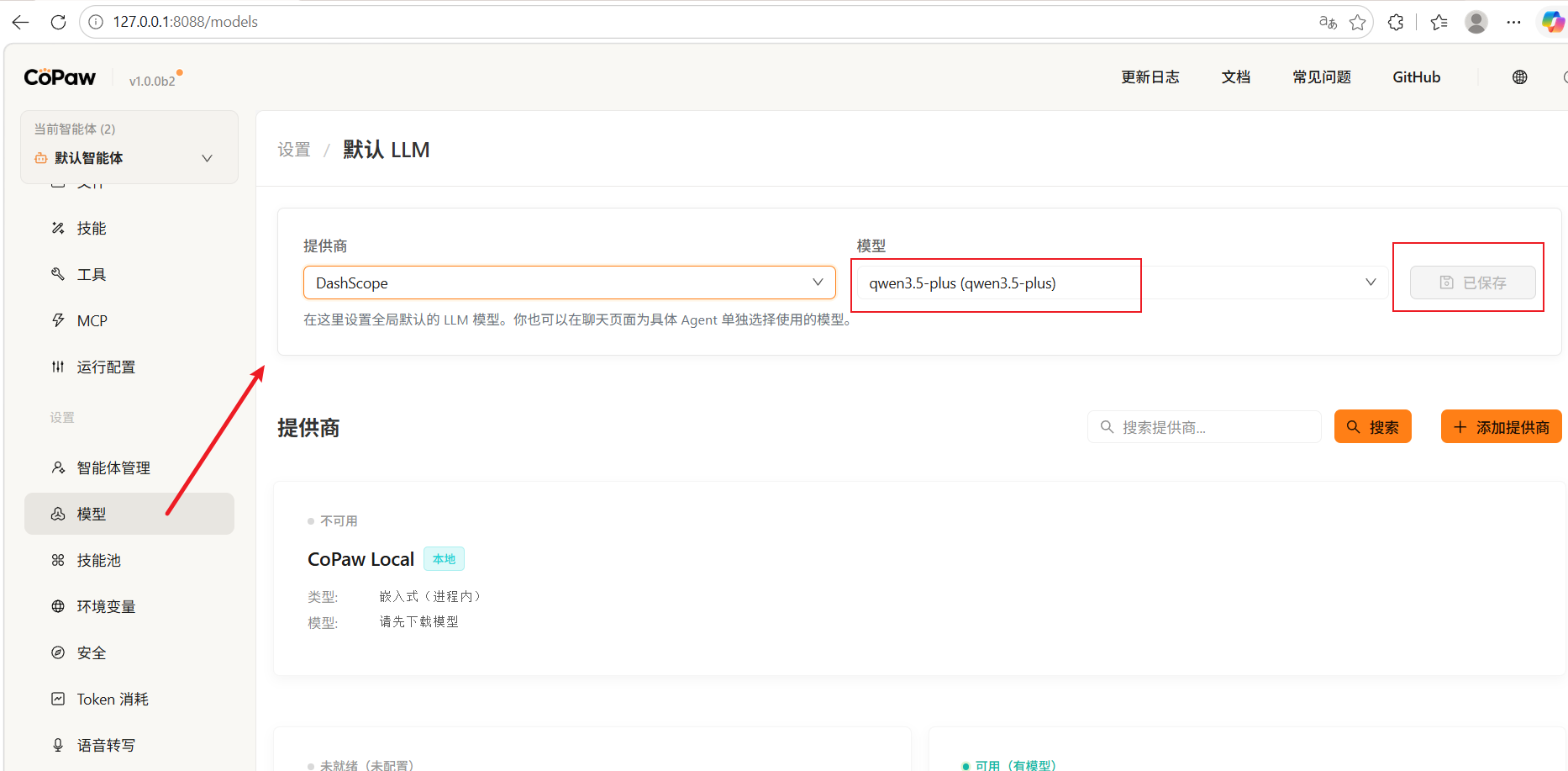Expand the 默认智能体 agent selector
The height and width of the screenshot is (771, 1568).
(x=129, y=157)
